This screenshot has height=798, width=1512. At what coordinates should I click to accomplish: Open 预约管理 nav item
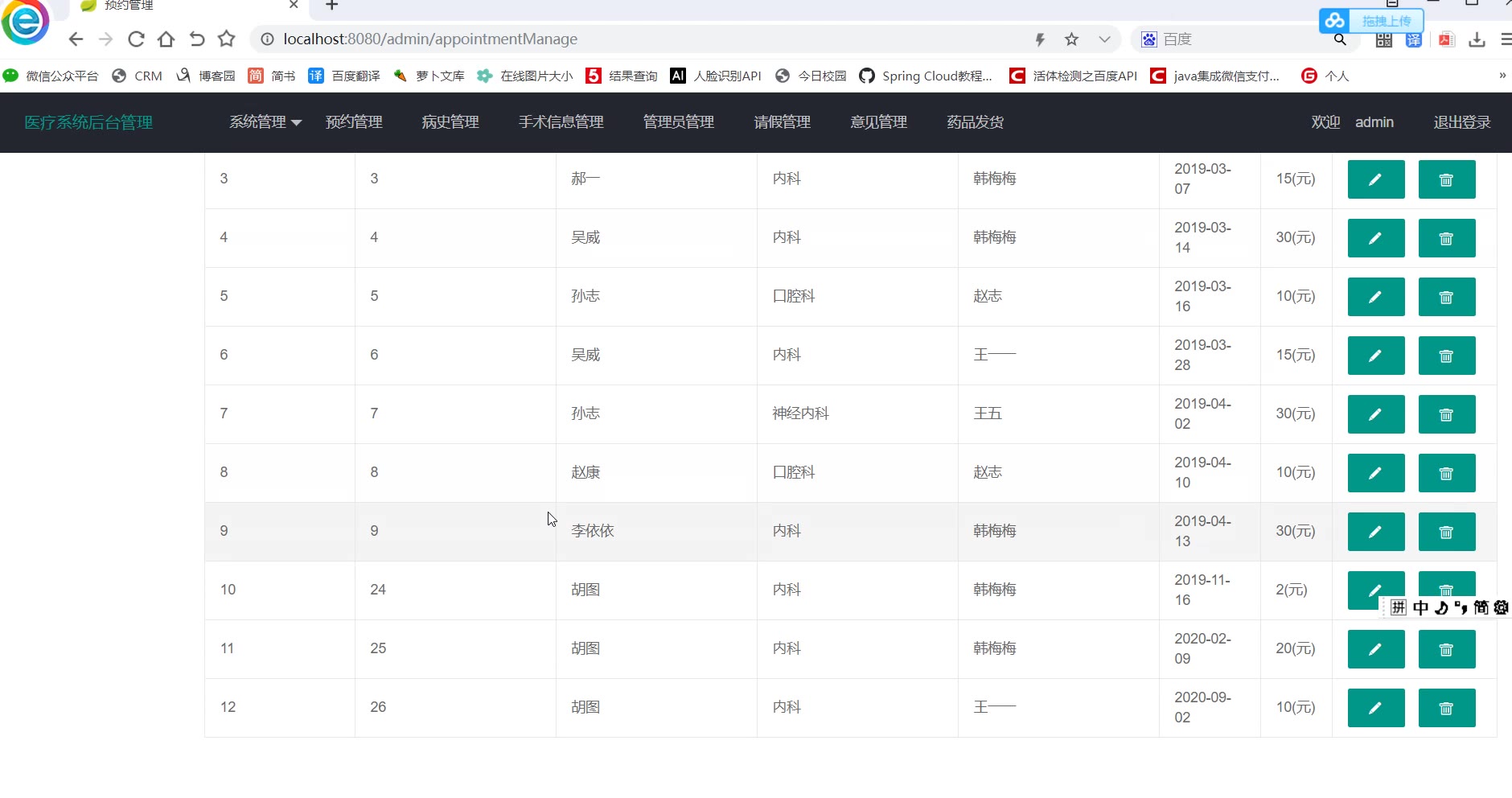354,122
